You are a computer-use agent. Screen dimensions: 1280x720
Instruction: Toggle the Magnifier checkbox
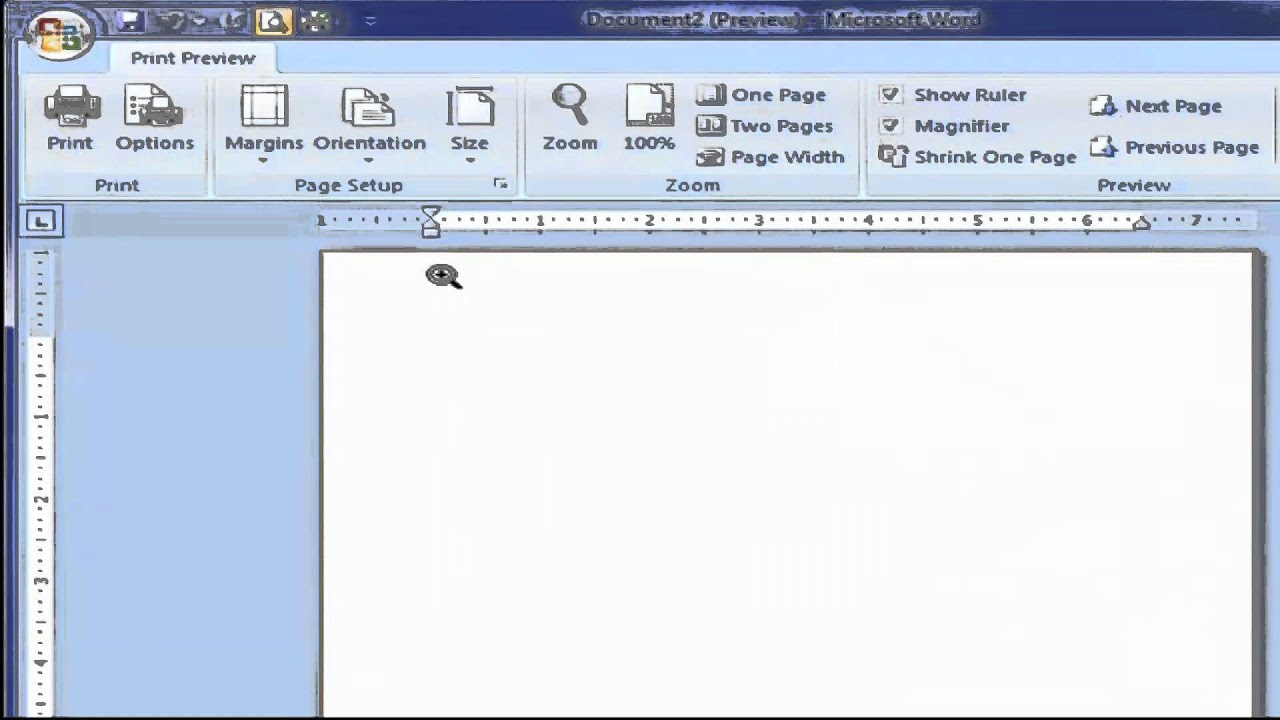point(890,126)
